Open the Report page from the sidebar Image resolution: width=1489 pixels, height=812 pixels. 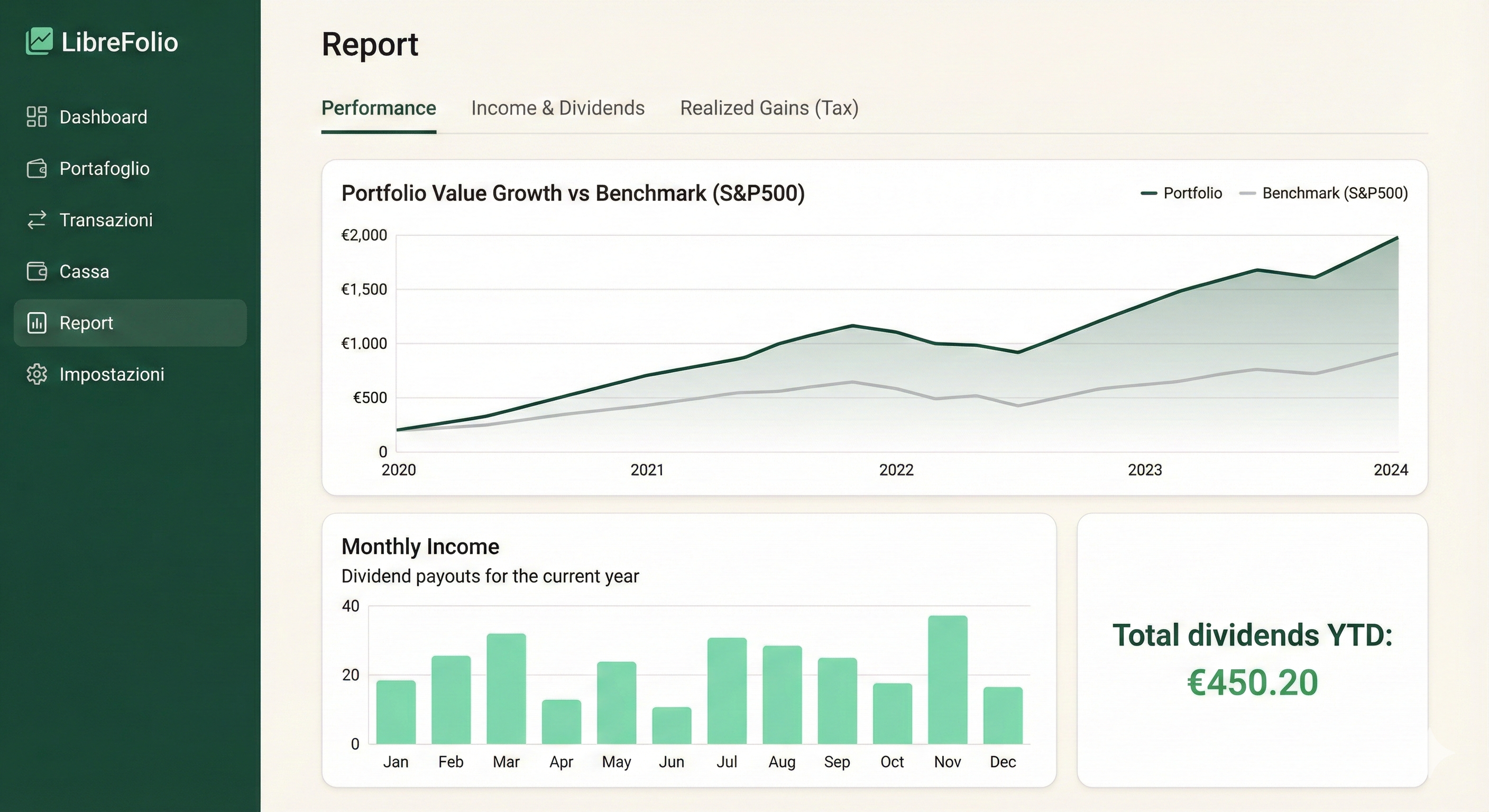[x=86, y=322]
